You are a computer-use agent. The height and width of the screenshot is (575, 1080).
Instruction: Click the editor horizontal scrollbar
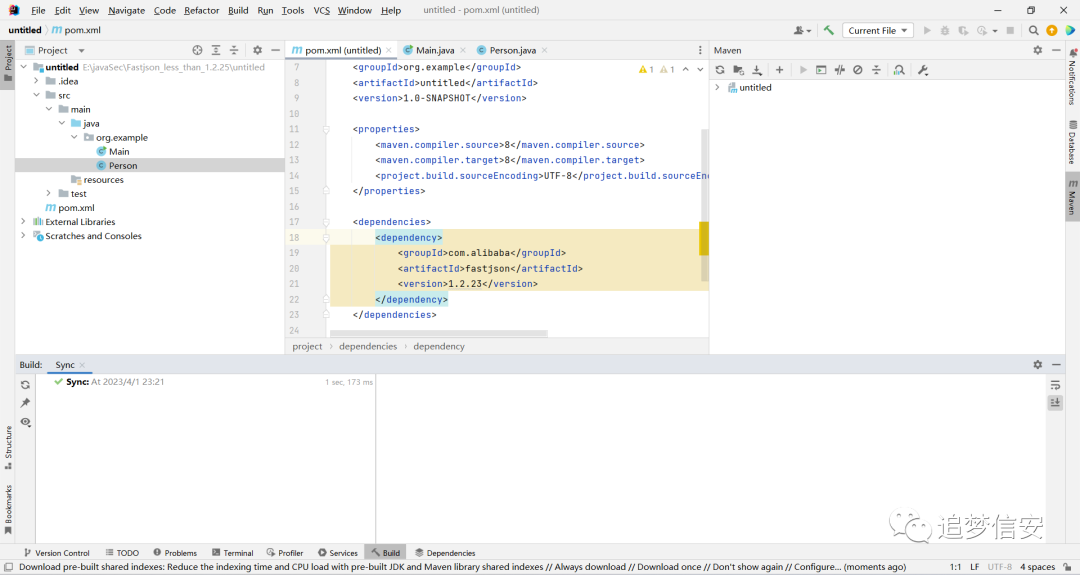[x=439, y=333]
